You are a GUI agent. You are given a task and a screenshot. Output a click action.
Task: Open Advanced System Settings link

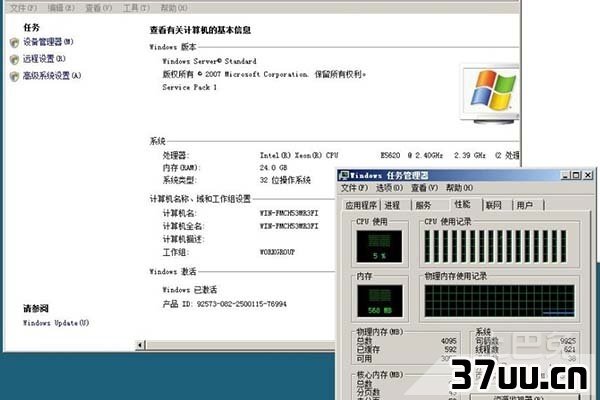tap(52, 75)
